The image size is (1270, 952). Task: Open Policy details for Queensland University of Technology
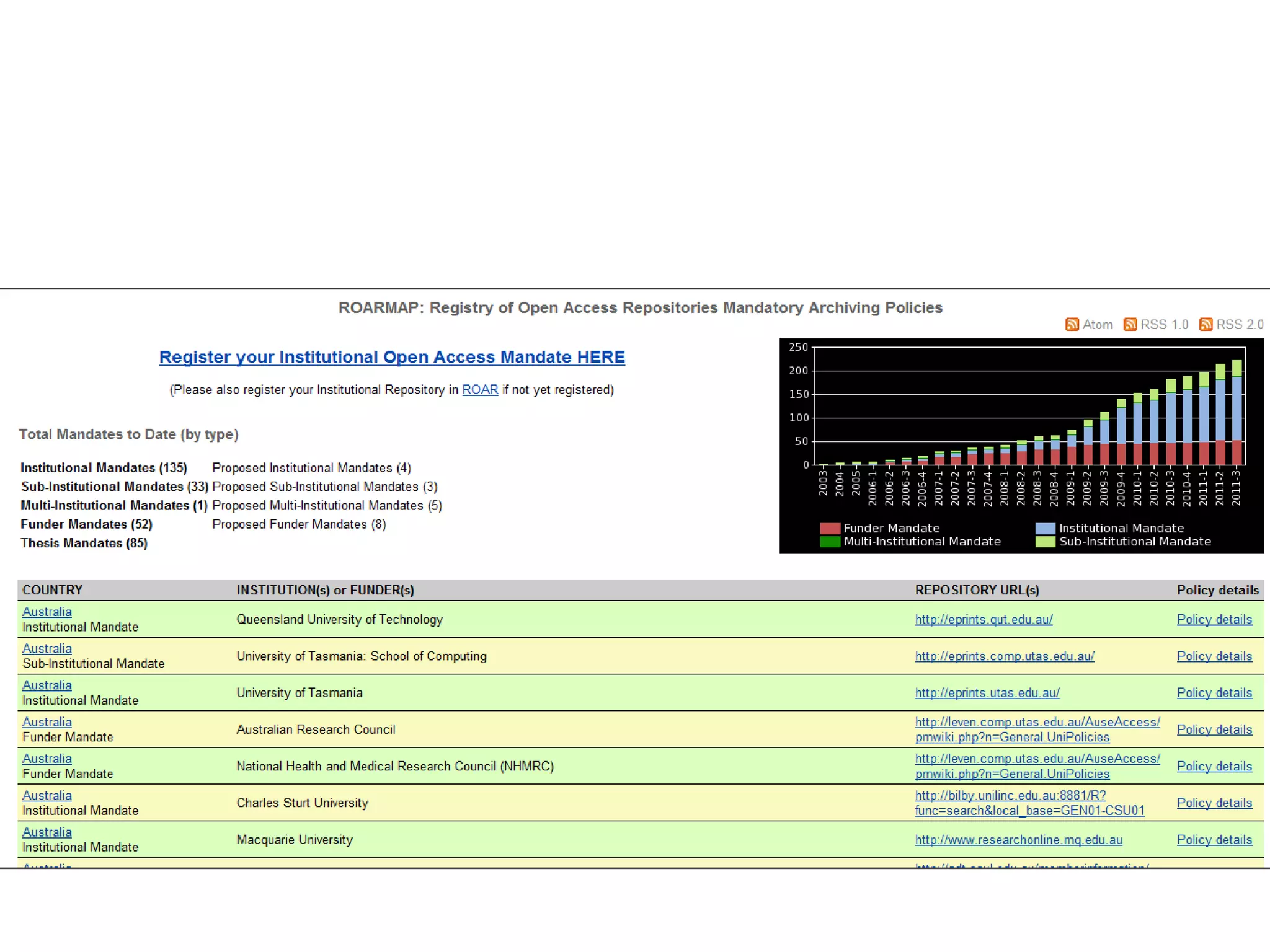click(1214, 619)
